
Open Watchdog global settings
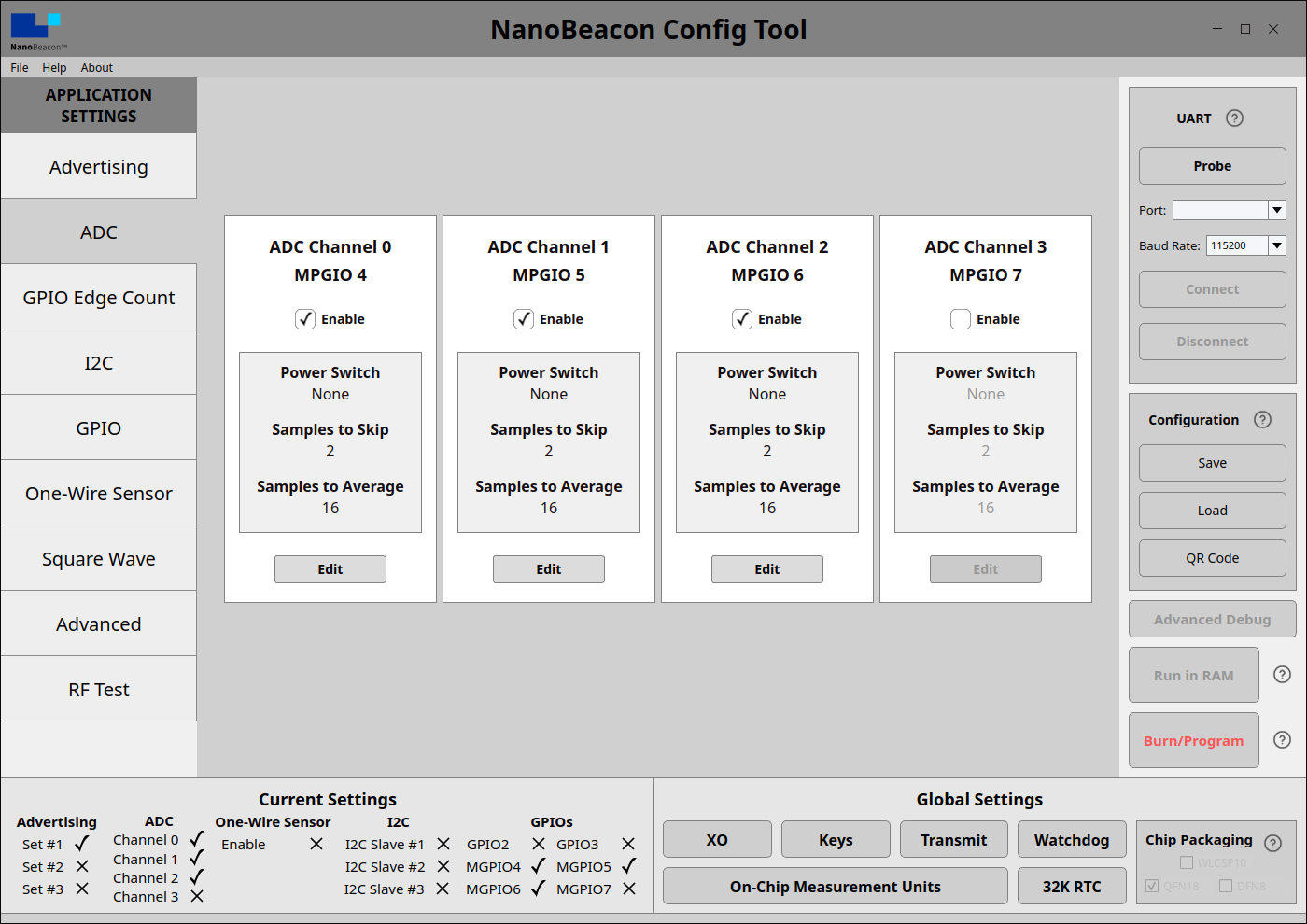(1072, 839)
